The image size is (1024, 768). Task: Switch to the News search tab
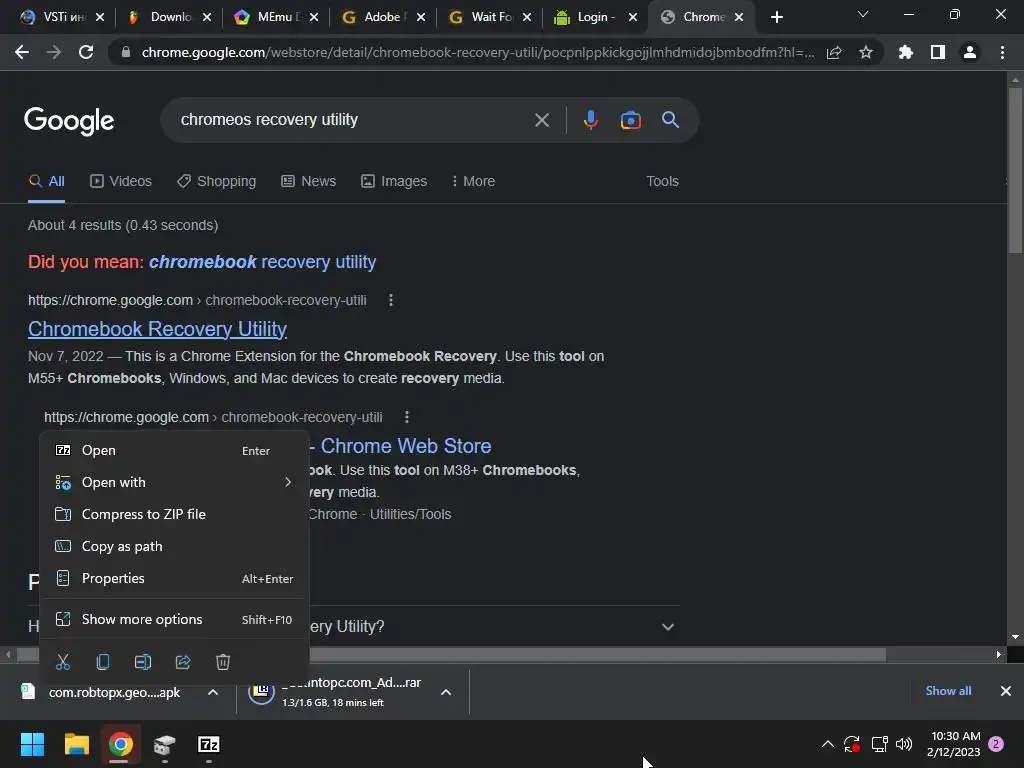[308, 182]
